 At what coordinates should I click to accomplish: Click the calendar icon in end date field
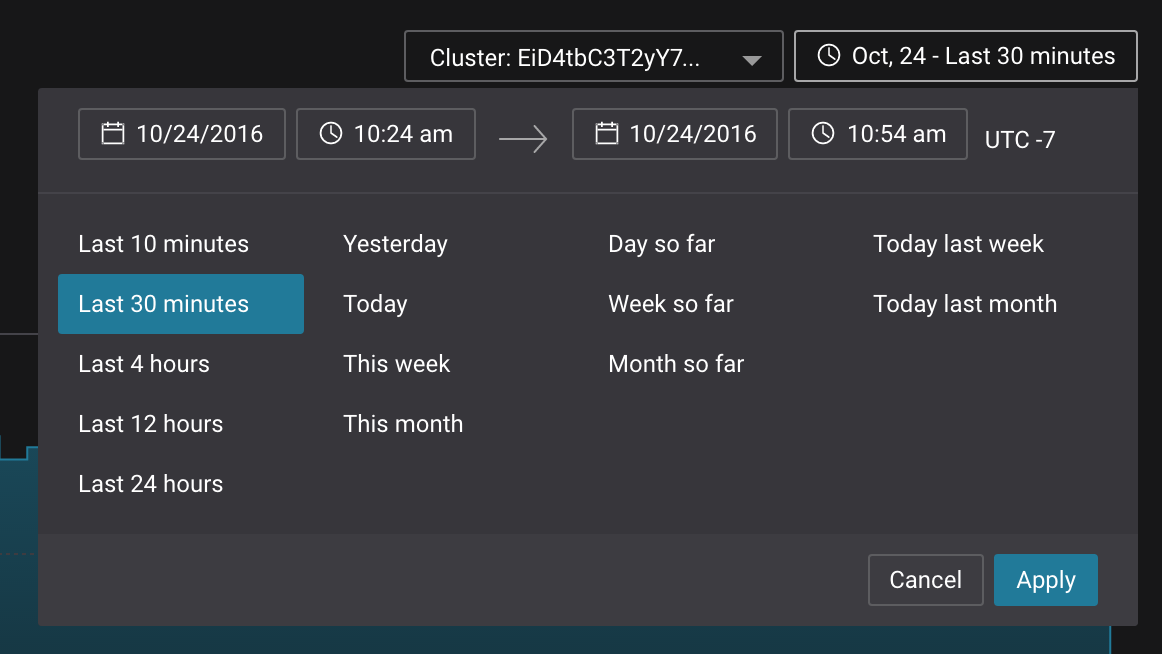tap(607, 134)
